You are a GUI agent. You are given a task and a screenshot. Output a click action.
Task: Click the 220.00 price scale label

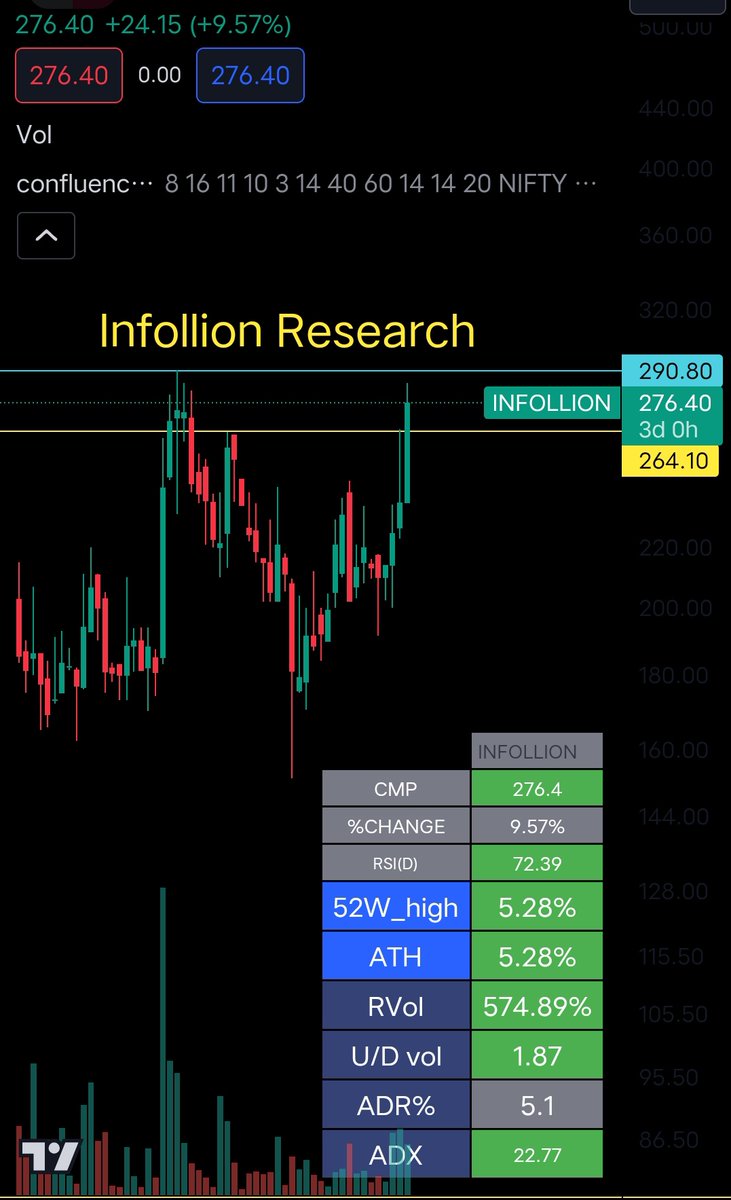[x=676, y=548]
